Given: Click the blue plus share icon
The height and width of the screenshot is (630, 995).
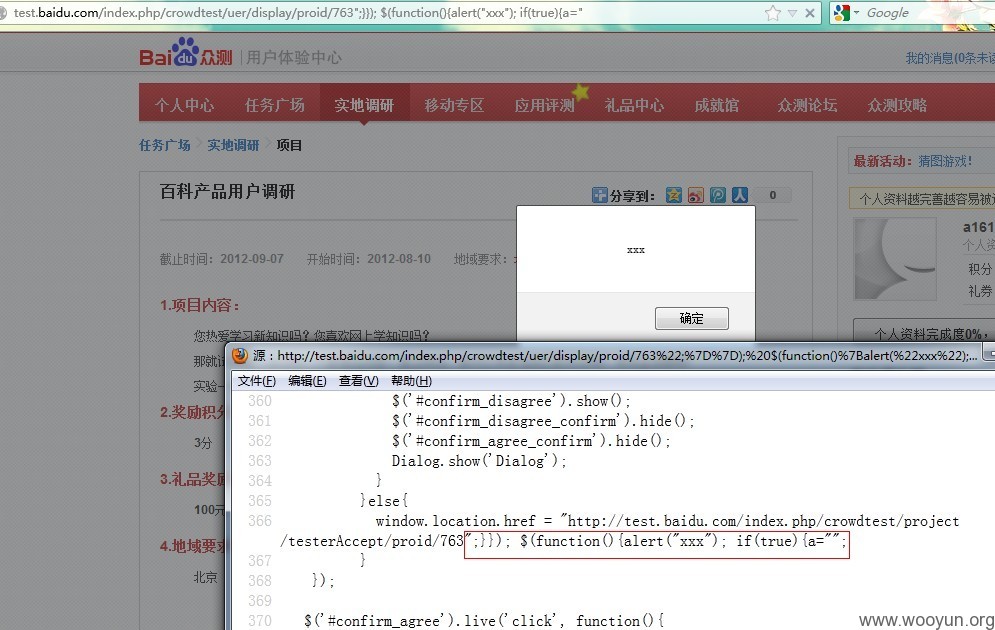Looking at the screenshot, I should pyautogui.click(x=600, y=195).
